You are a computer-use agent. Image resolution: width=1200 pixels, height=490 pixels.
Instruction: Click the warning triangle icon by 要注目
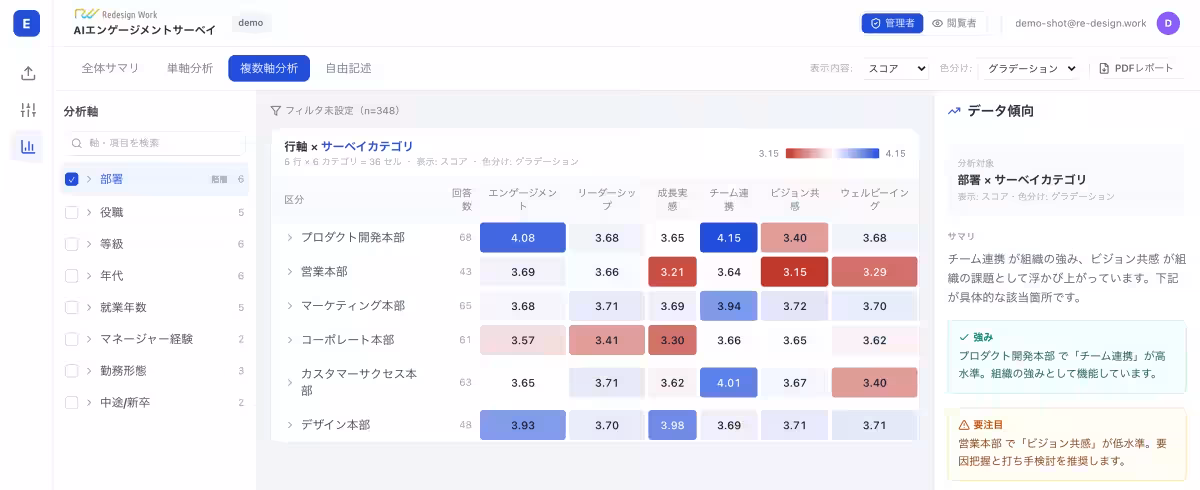964,424
